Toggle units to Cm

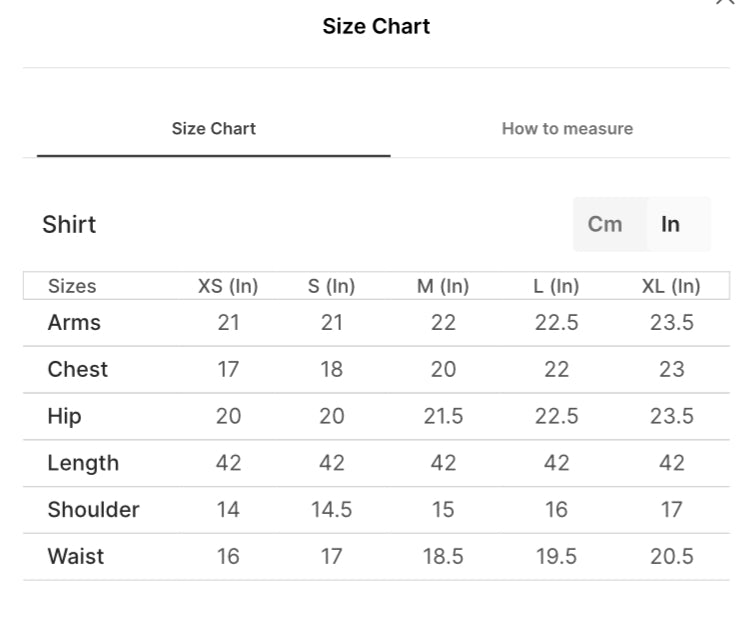tap(605, 224)
